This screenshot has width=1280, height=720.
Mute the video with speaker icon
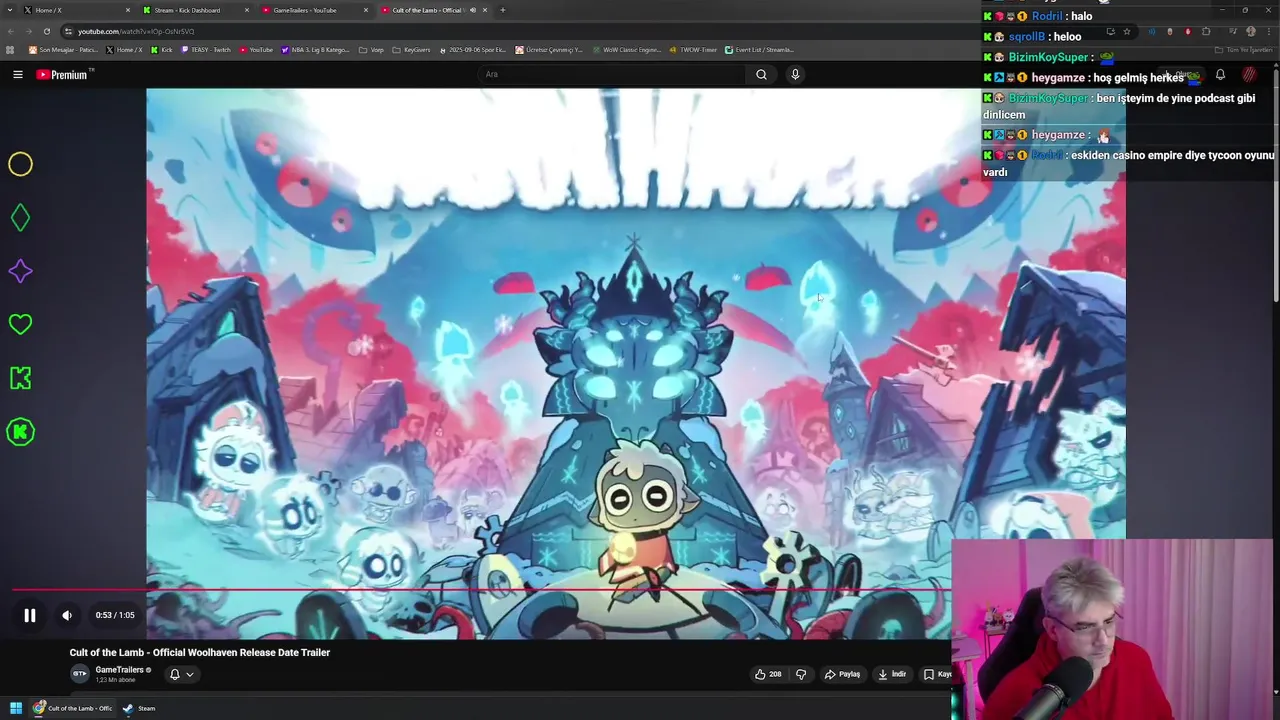pos(67,615)
